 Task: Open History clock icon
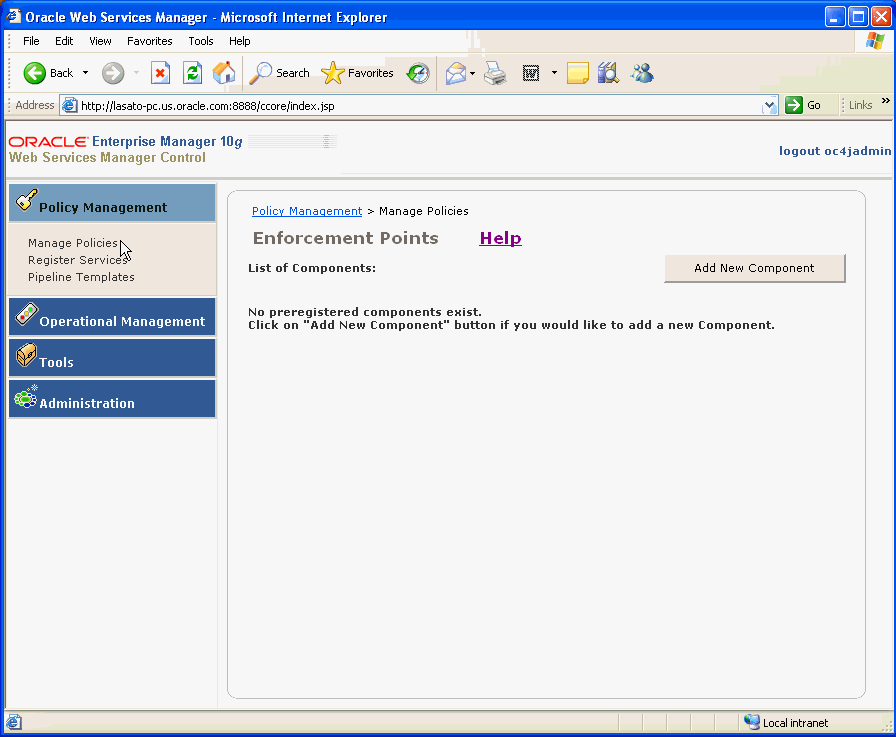pos(418,73)
